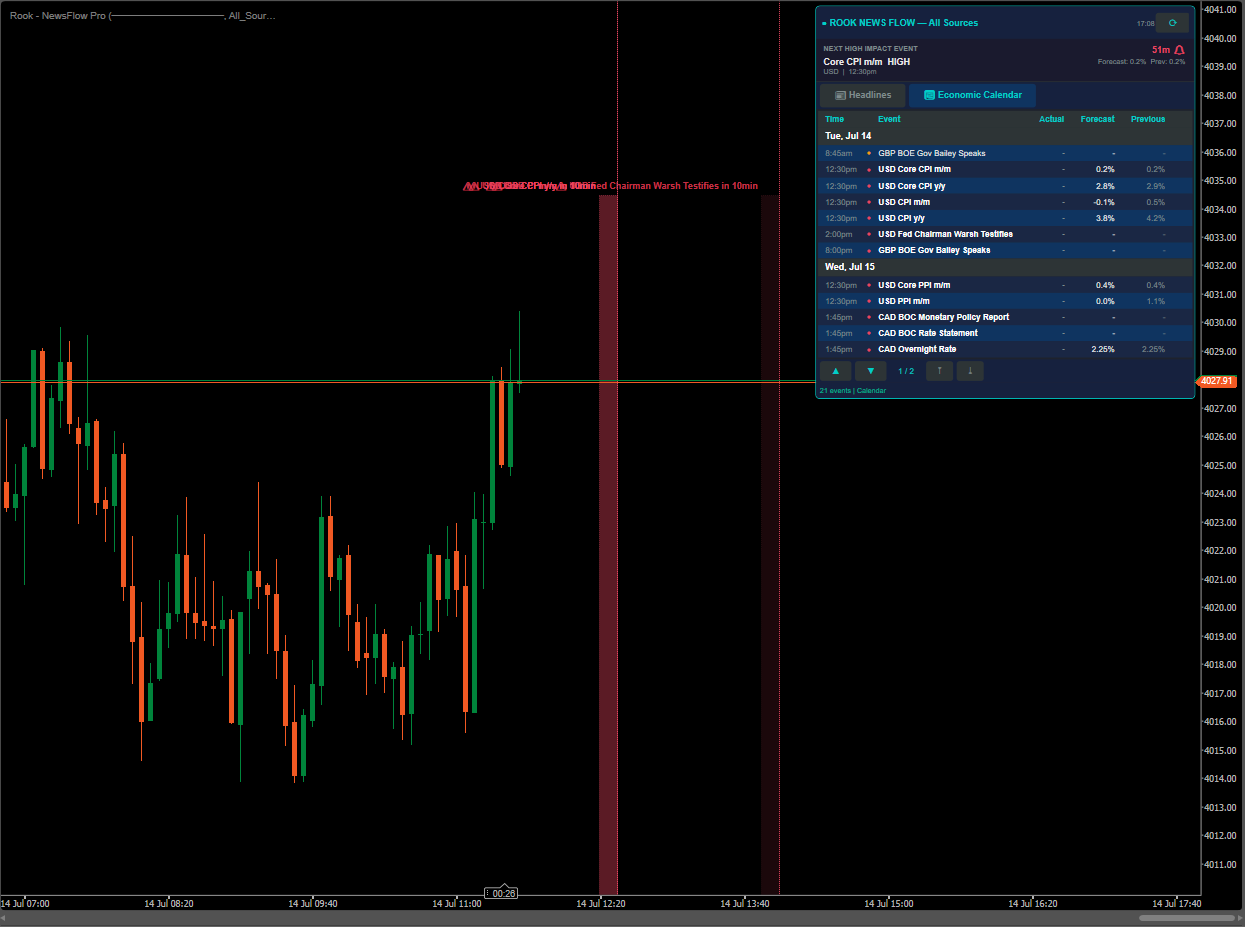This screenshot has height=927, width=1245.
Task: Click the right arrow of horizontal scrollbar
Action: (1240, 918)
